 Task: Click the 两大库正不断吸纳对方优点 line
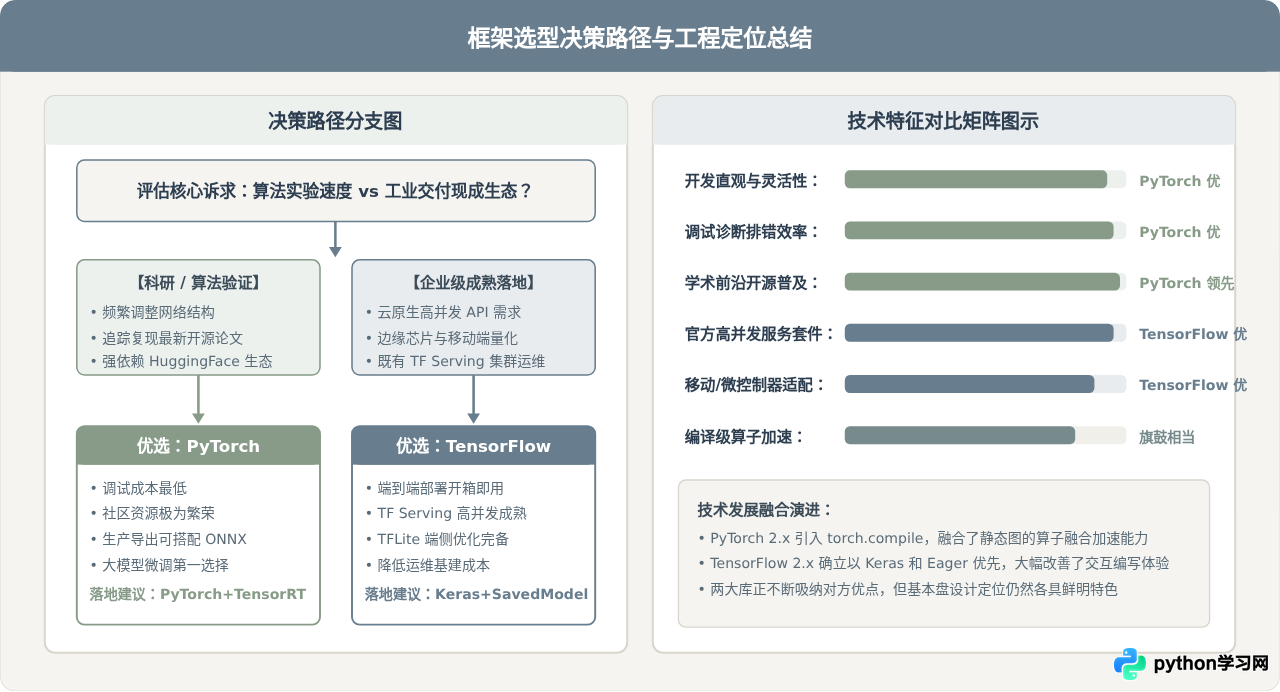pyautogui.click(x=907, y=589)
